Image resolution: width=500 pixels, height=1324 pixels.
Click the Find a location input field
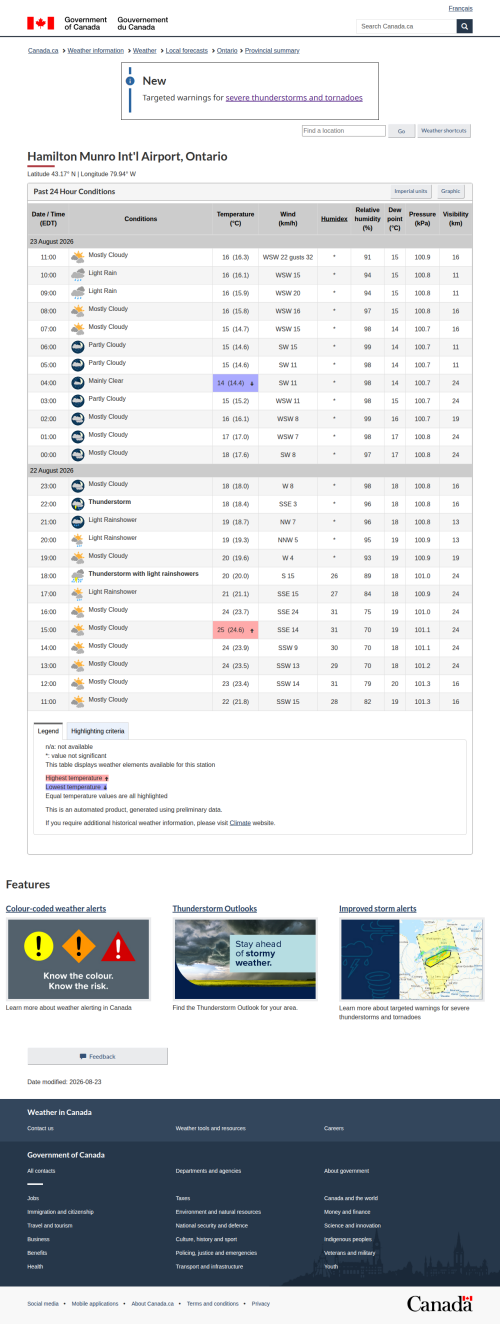pyautogui.click(x=344, y=131)
